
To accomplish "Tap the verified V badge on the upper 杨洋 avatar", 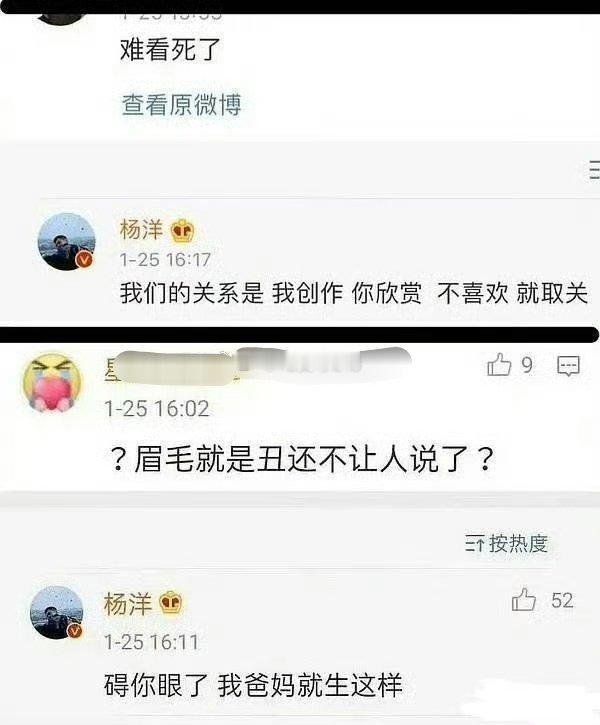I will point(84,260).
